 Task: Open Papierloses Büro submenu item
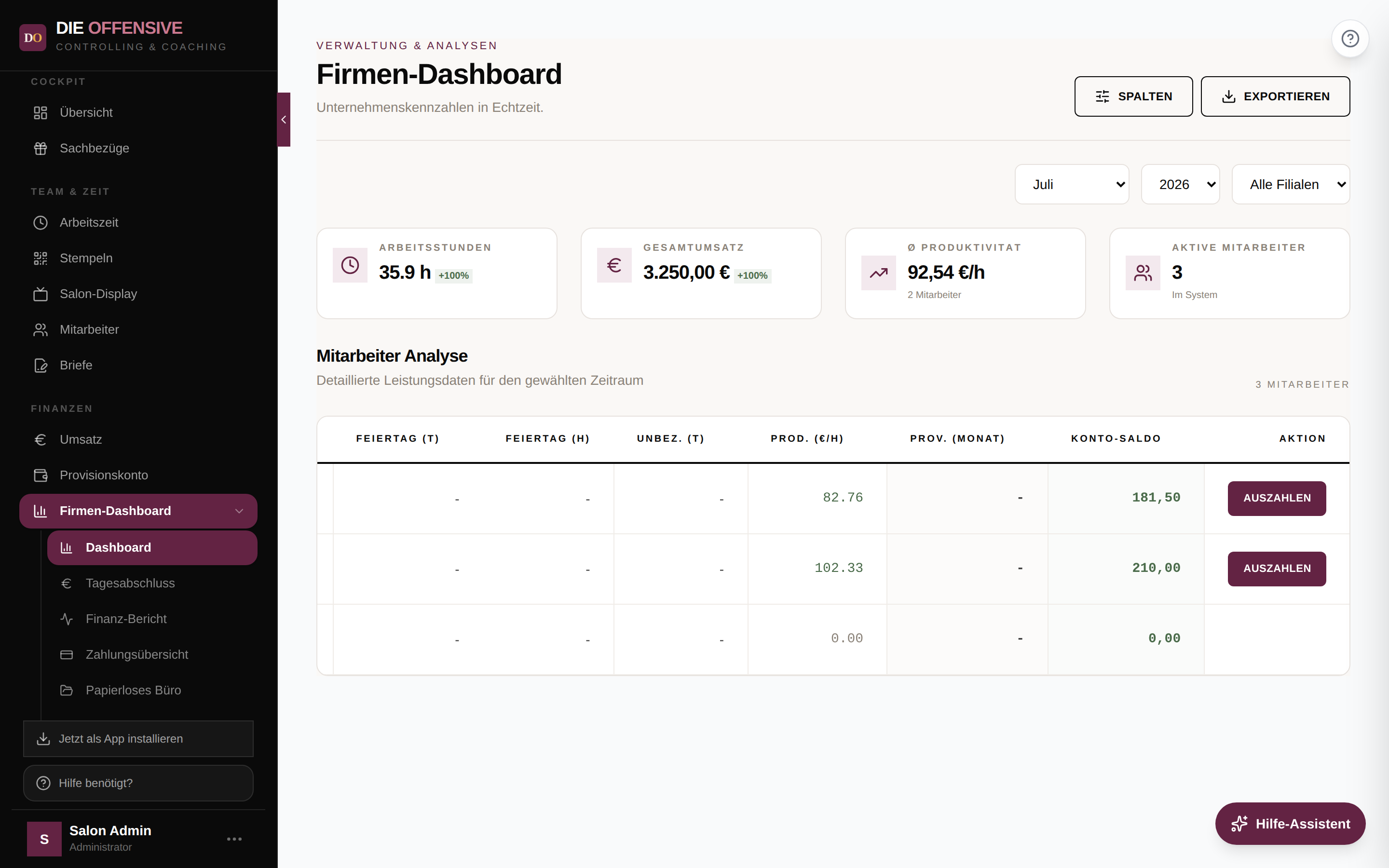[x=152, y=690]
